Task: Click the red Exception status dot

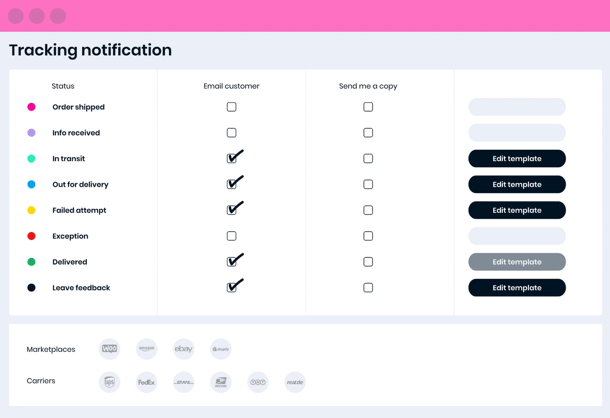Action: coord(32,236)
